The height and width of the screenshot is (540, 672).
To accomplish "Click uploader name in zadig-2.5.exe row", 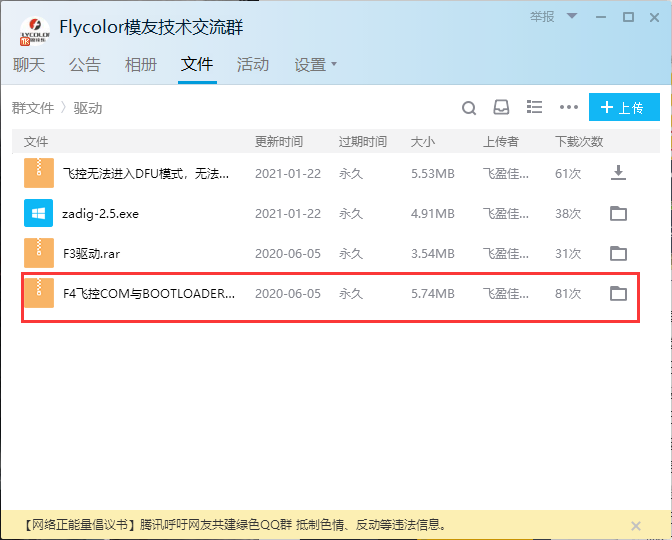I will click(x=506, y=213).
